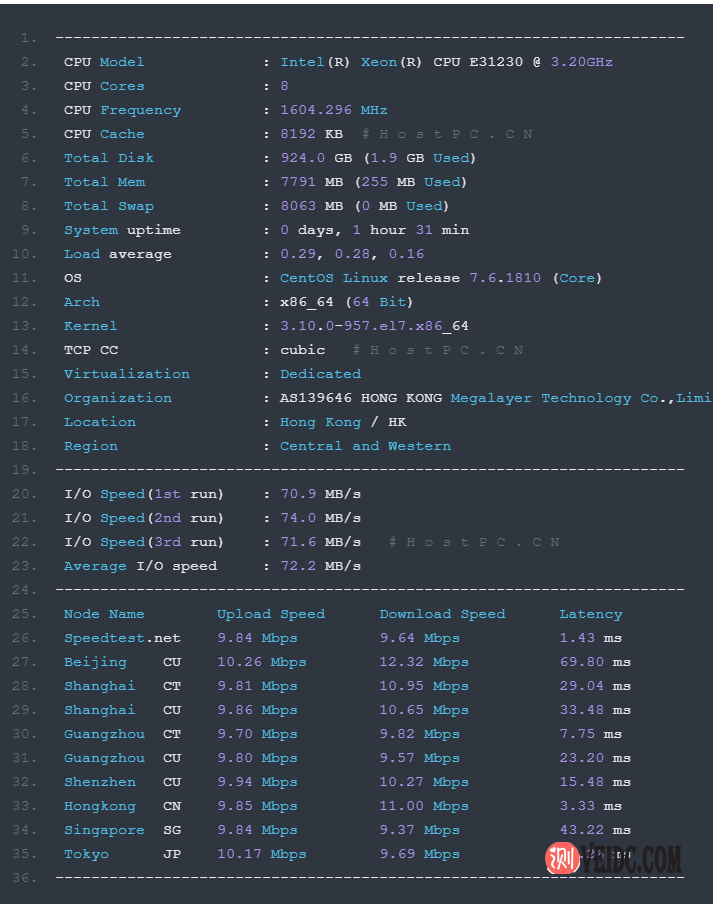Select the Node Name column header
The height and width of the screenshot is (904, 713).
click(x=104, y=614)
